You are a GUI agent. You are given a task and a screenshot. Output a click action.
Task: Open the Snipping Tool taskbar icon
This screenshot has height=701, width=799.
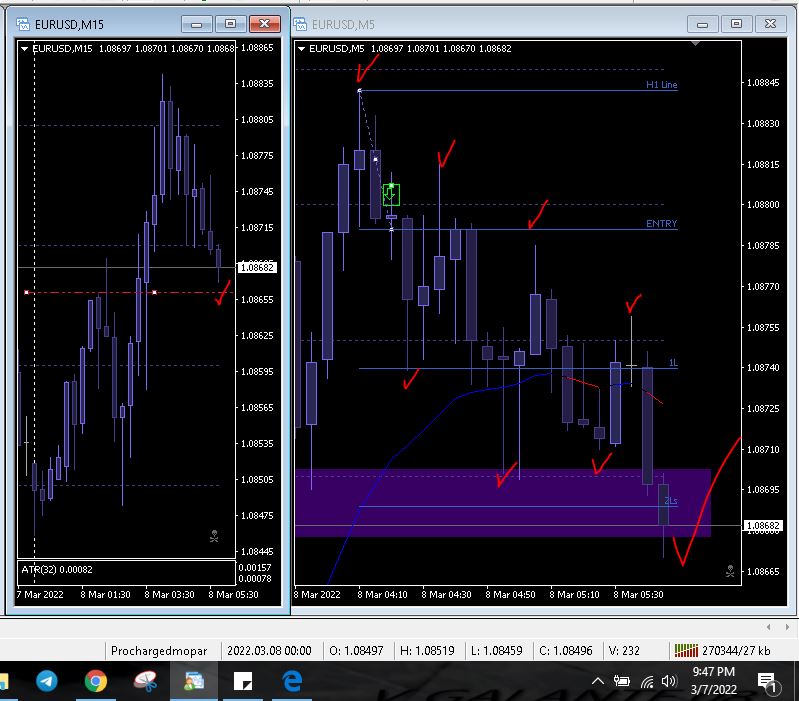pos(145,681)
